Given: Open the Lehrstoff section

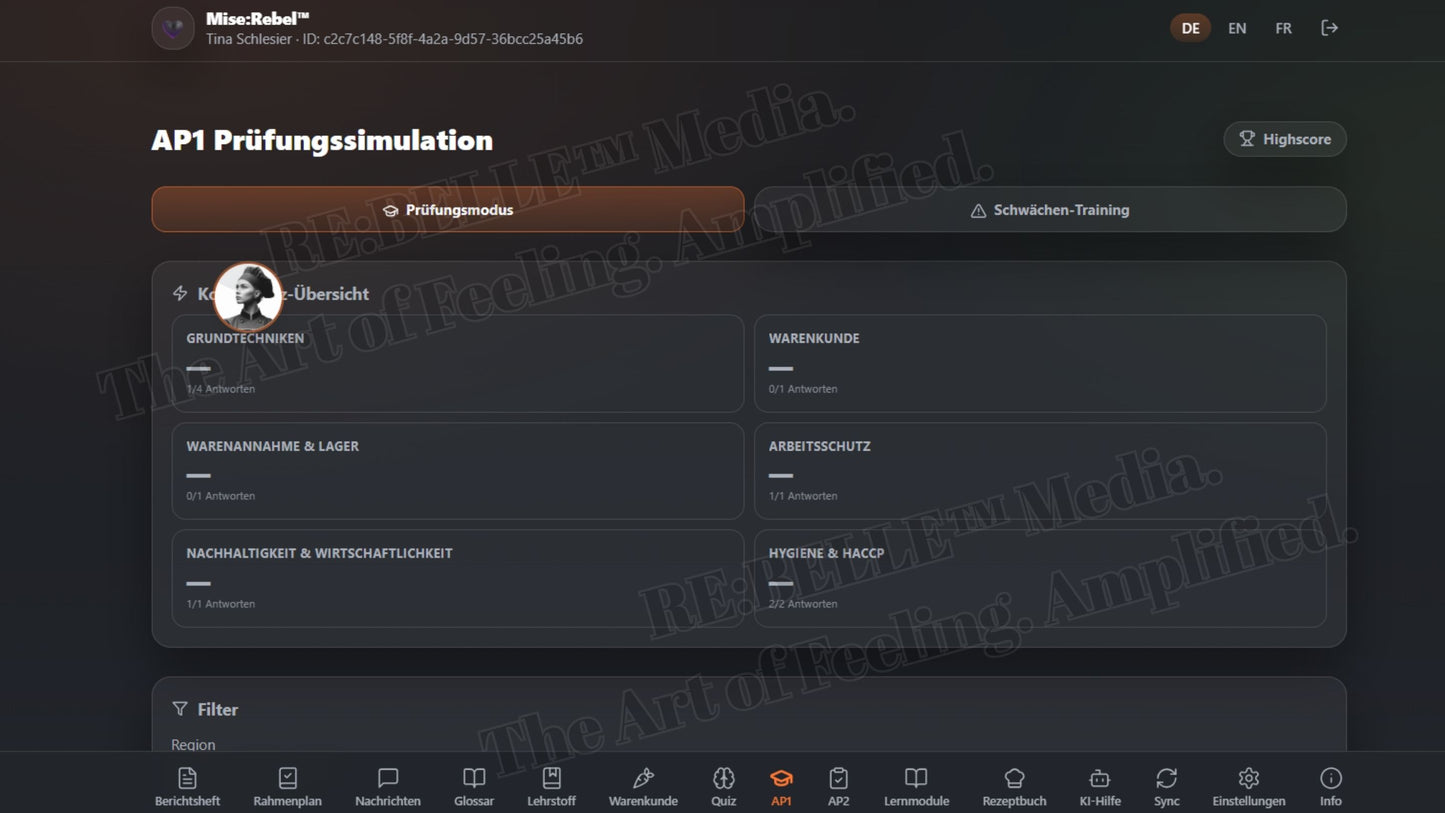Looking at the screenshot, I should (x=551, y=787).
